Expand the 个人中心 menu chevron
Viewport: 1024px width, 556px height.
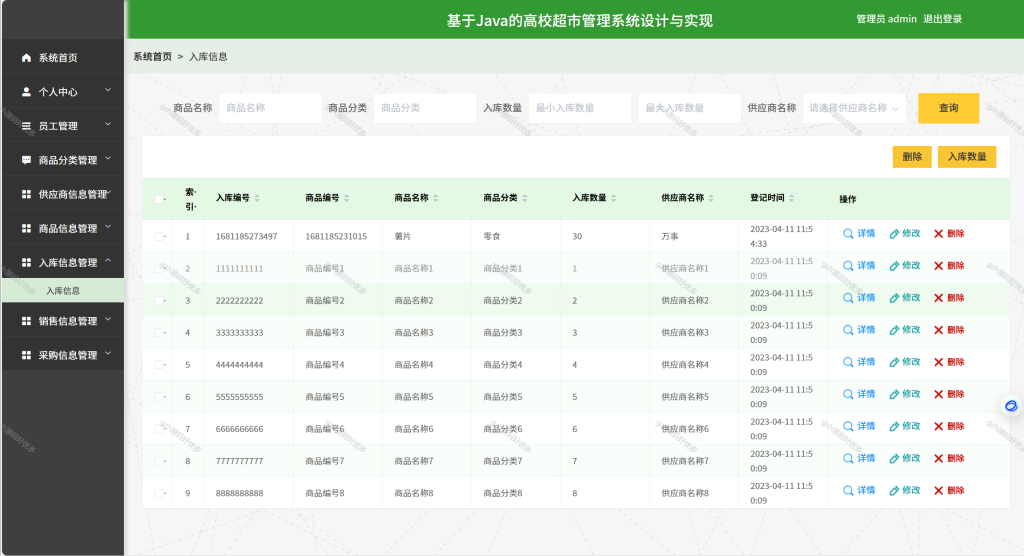click(108, 90)
